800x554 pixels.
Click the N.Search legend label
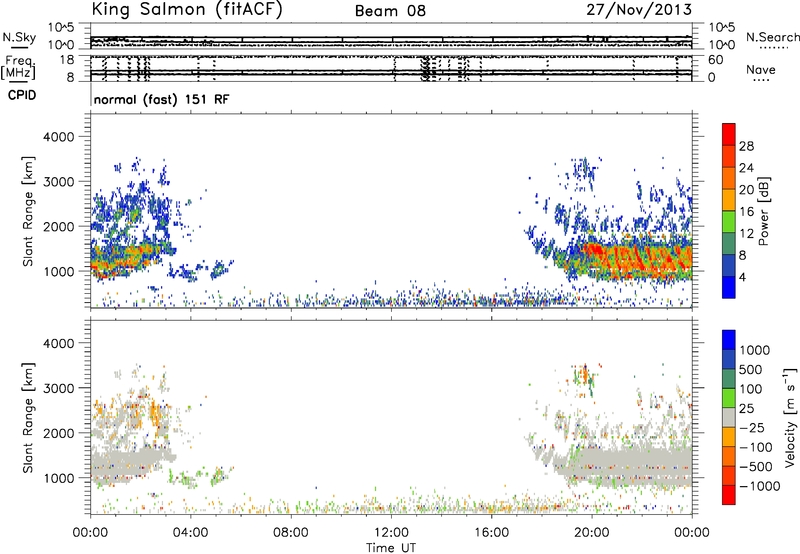click(x=772, y=37)
